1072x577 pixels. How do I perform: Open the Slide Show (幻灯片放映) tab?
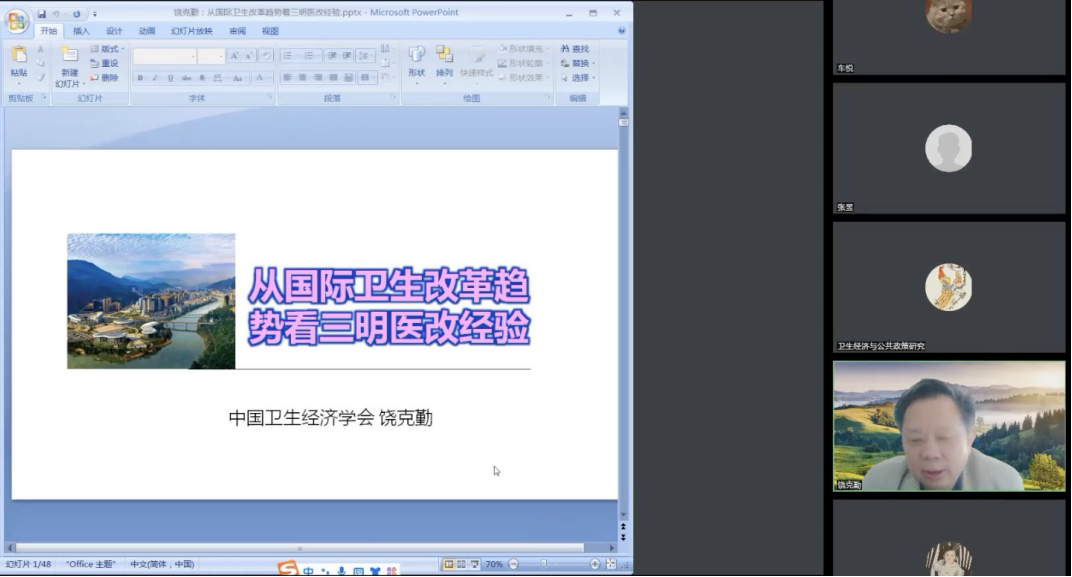[191, 31]
